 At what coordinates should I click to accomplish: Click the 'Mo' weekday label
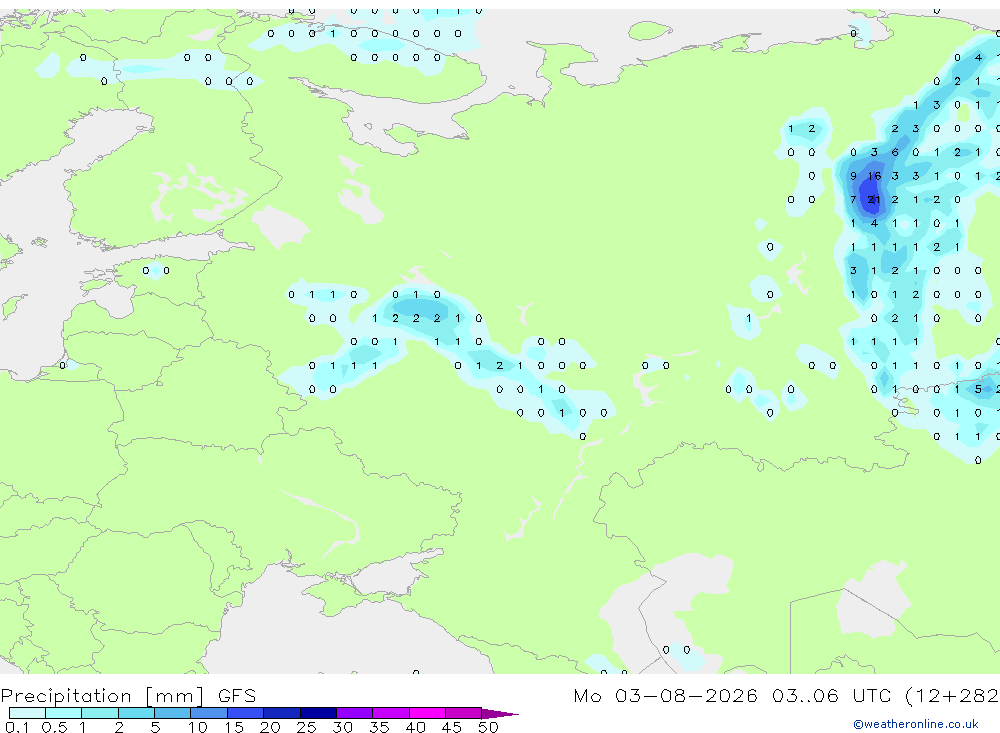587,695
